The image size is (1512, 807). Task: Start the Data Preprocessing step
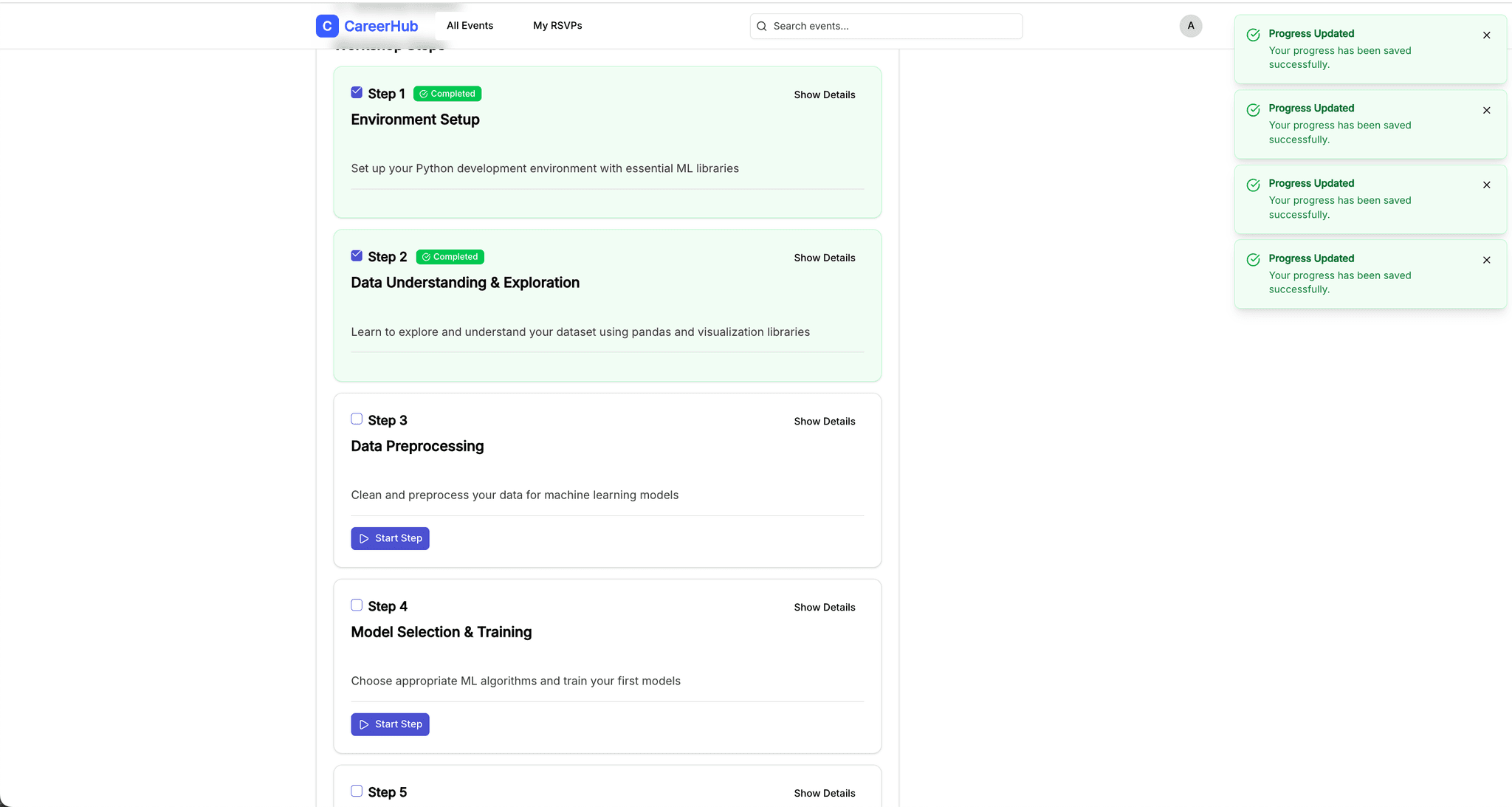tap(390, 538)
